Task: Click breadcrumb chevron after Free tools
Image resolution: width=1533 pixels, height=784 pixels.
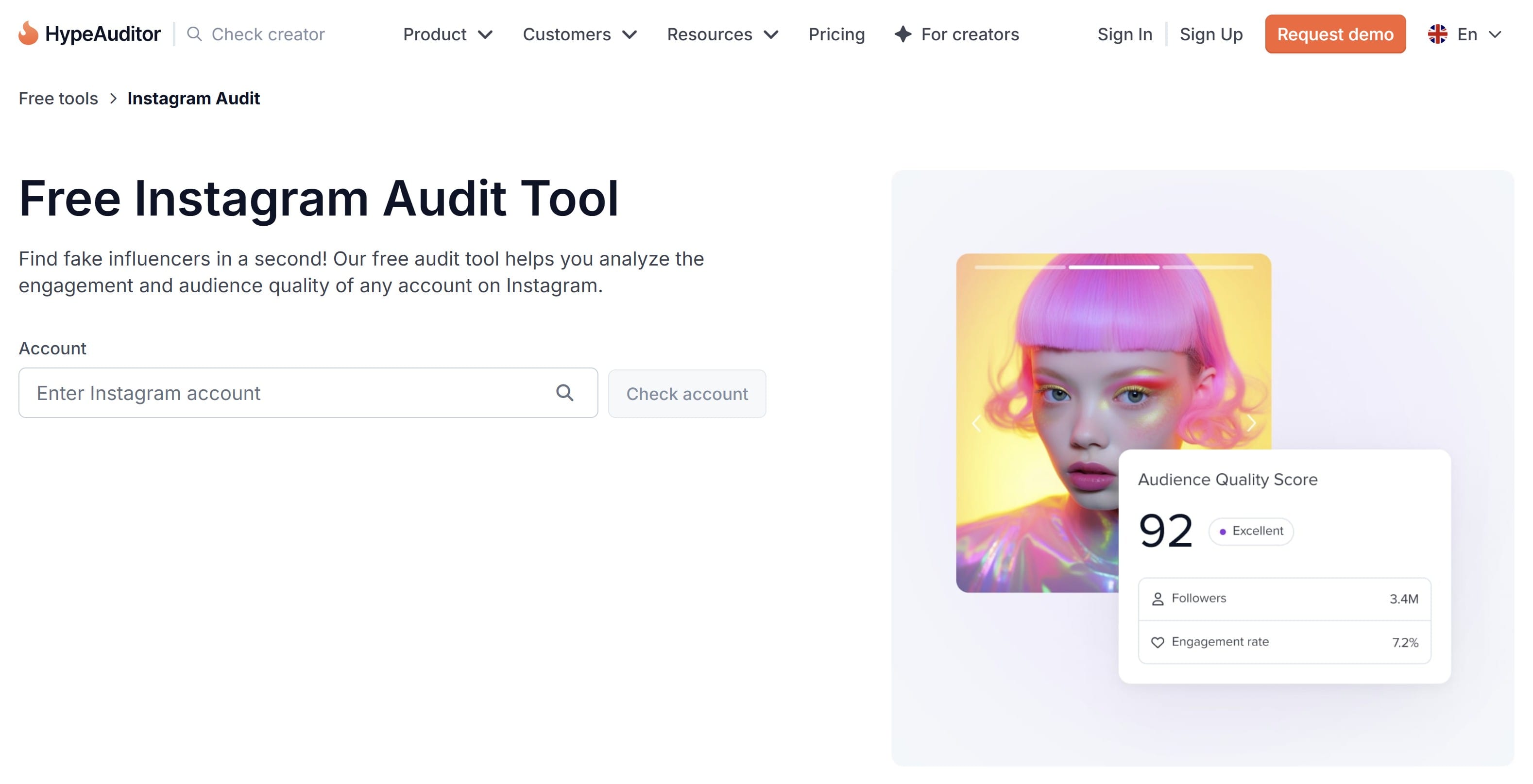Action: pyautogui.click(x=113, y=98)
